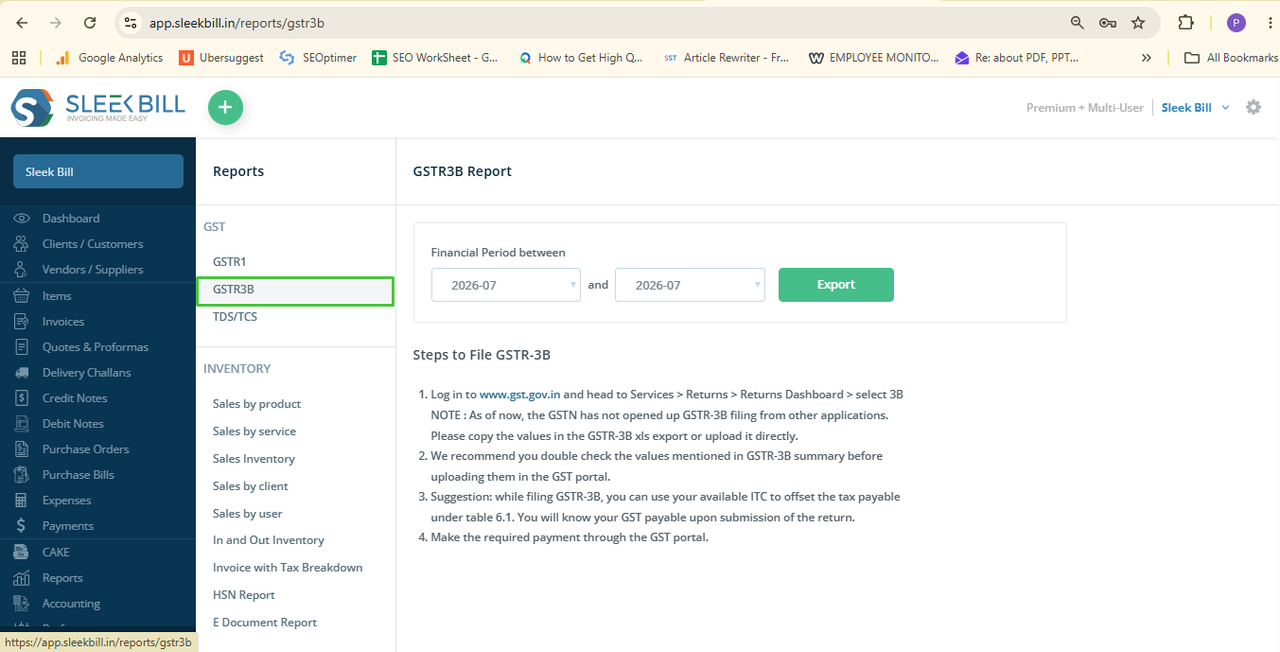This screenshot has height=652, width=1280.
Task: Open the HSN Report entry
Action: point(244,595)
